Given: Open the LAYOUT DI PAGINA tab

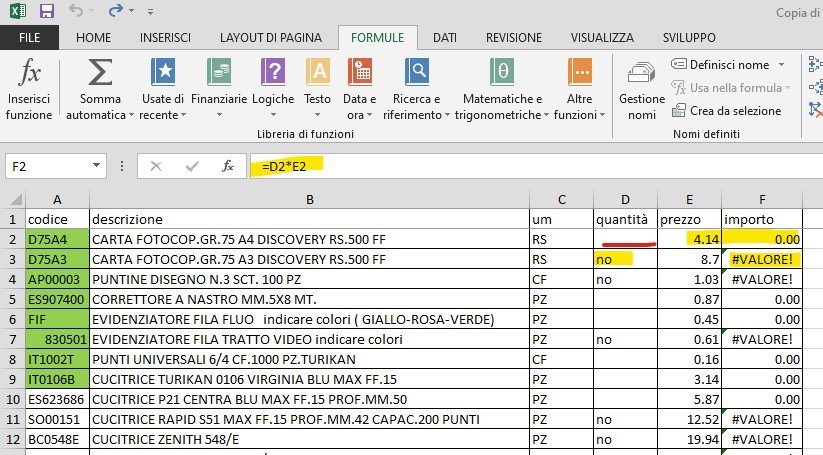Looking at the screenshot, I should pyautogui.click(x=271, y=38).
